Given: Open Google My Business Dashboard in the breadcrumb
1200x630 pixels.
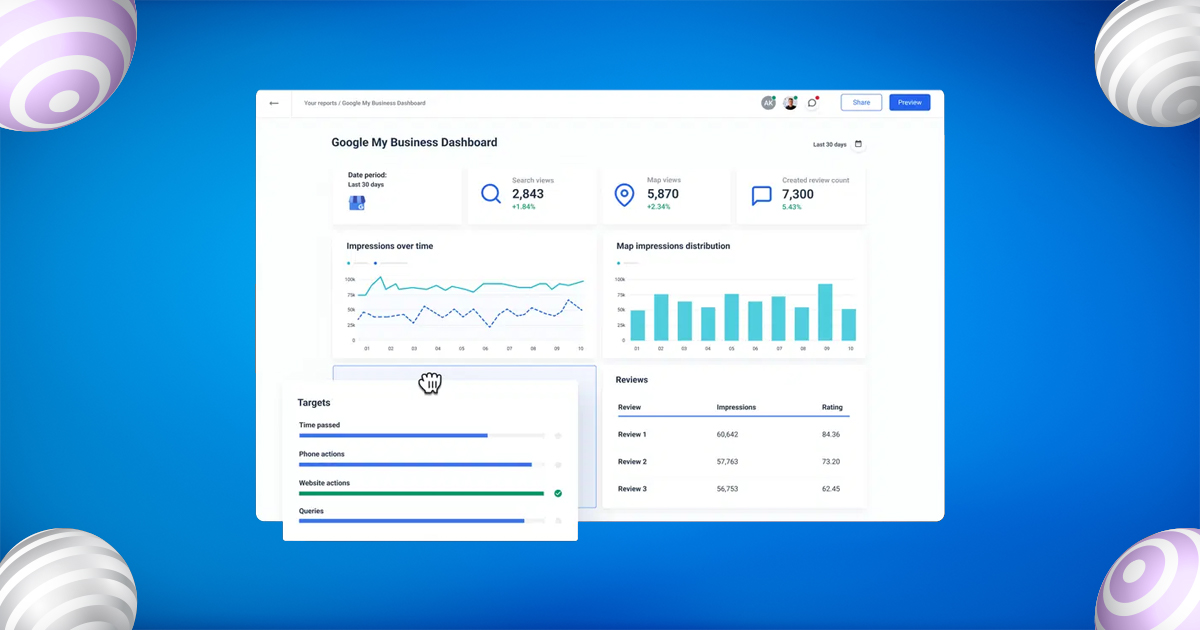Looking at the screenshot, I should 382,102.
